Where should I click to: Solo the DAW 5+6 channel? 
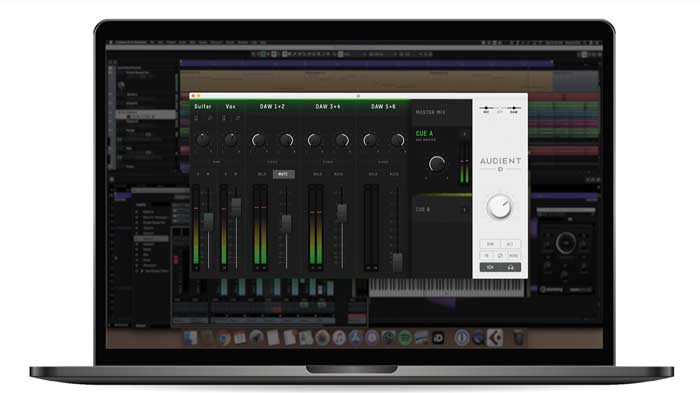[373, 174]
